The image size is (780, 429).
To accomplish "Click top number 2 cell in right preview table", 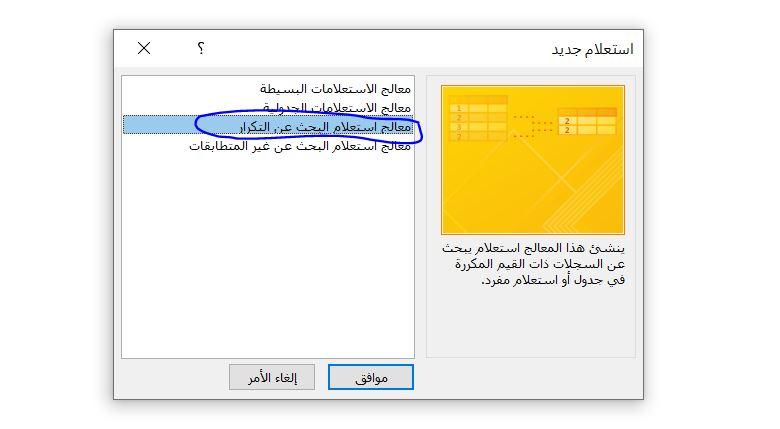I will (x=567, y=121).
